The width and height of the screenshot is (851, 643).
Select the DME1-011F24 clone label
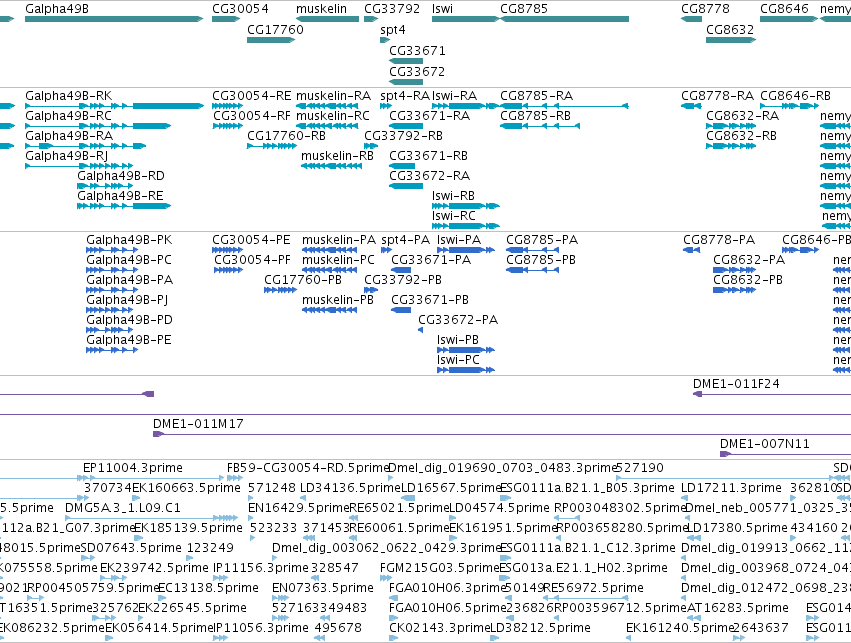pyautogui.click(x=736, y=384)
